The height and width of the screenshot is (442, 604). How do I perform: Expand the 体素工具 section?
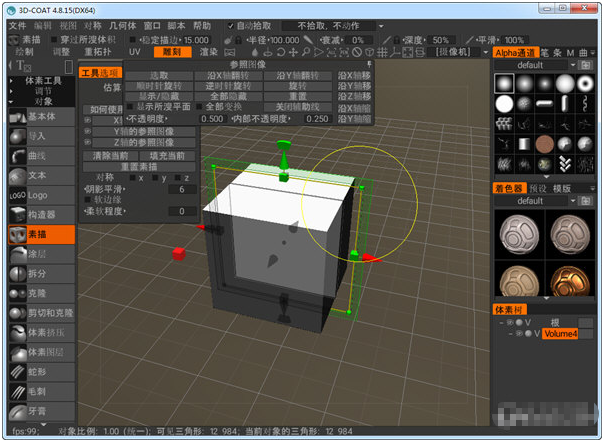(43, 79)
